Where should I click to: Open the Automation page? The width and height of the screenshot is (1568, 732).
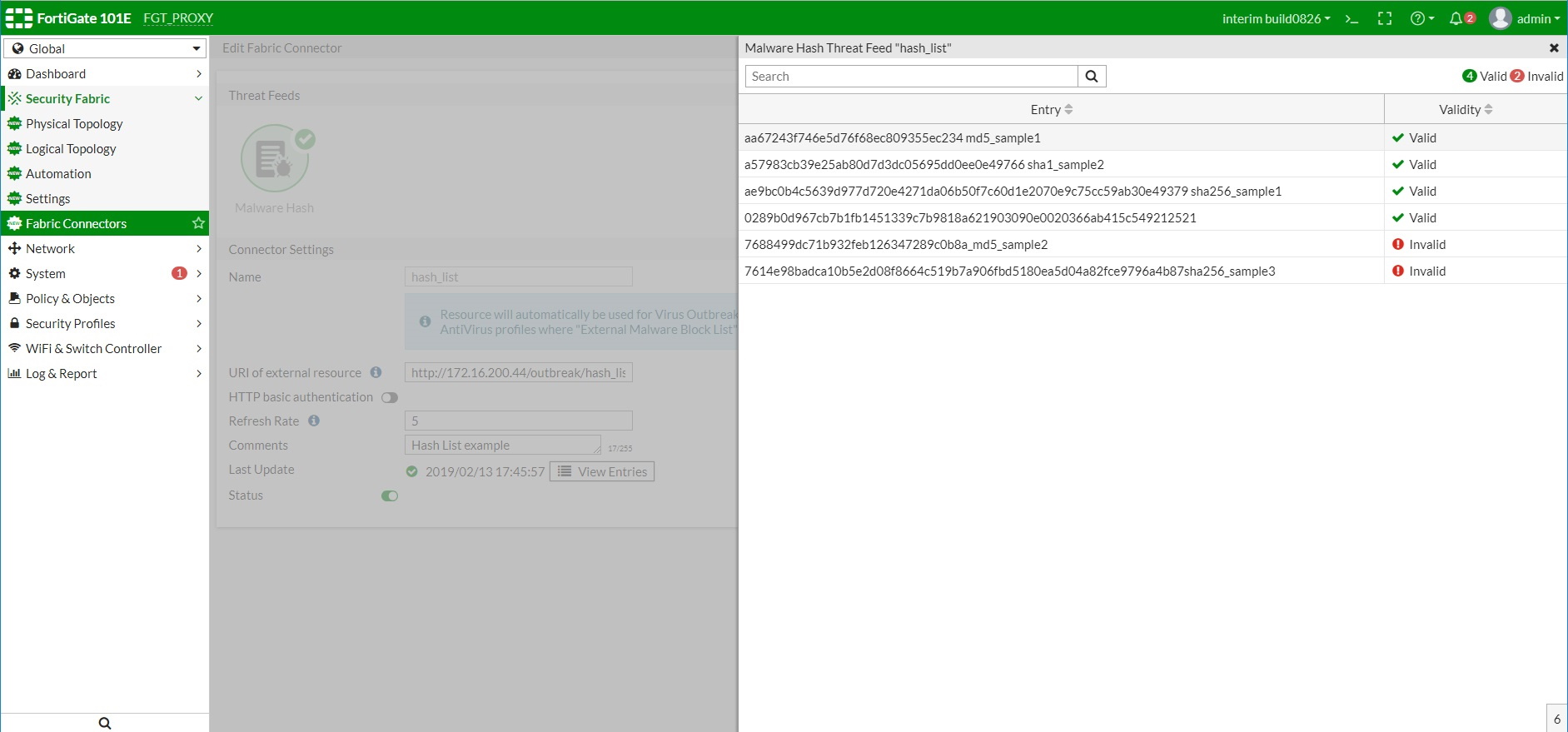(x=58, y=173)
